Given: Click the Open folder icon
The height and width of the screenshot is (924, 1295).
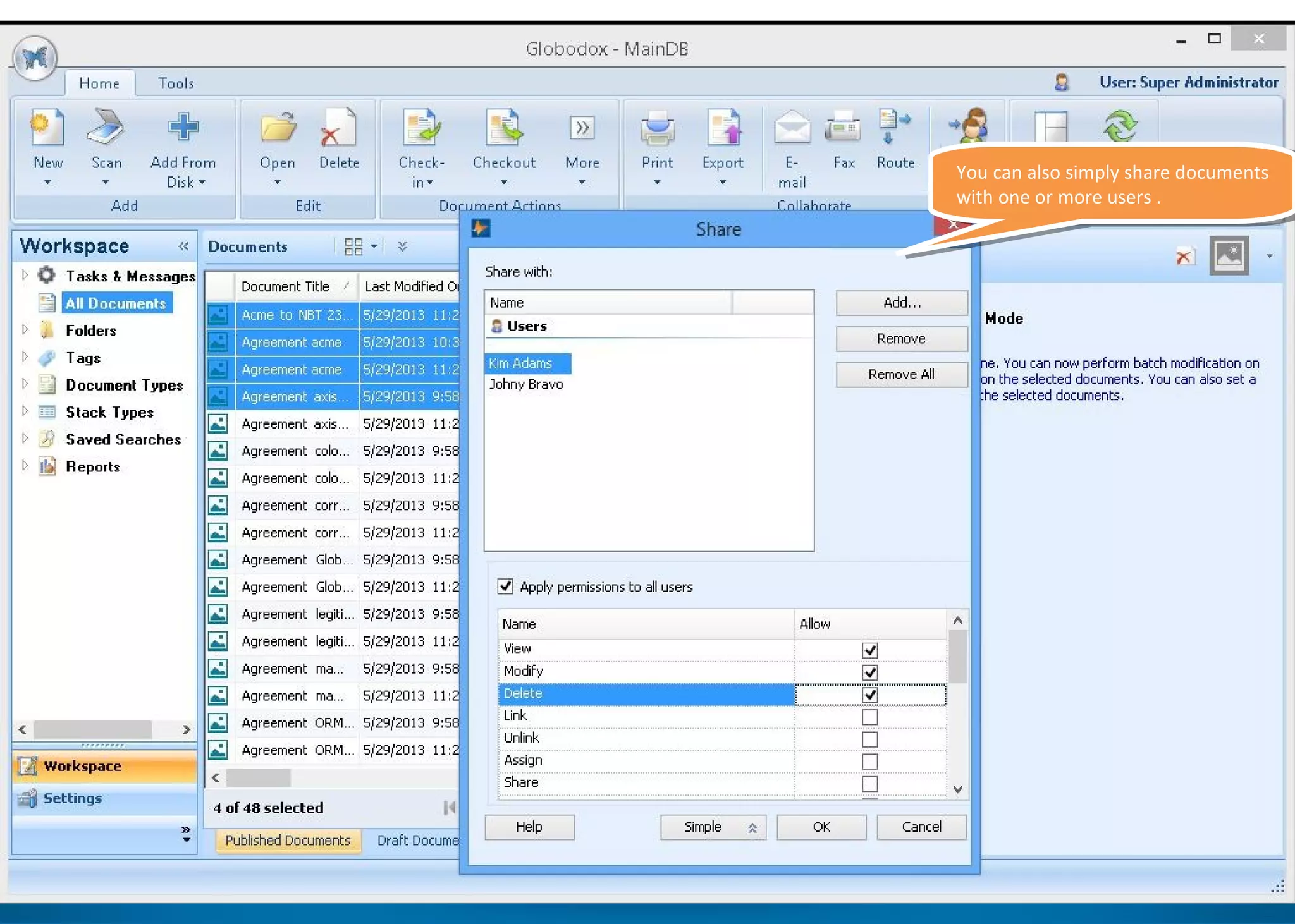Looking at the screenshot, I should click(278, 128).
